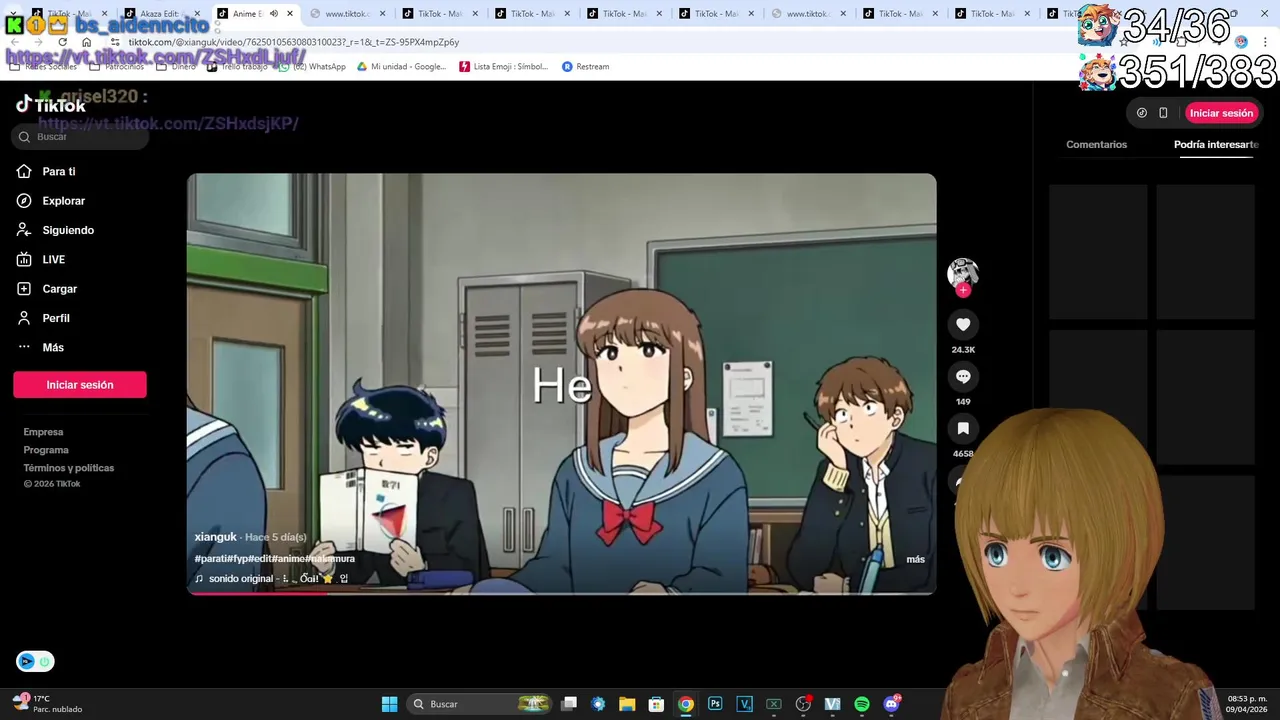The height and width of the screenshot is (720, 1280).
Task: Focus the TikTok Buscar search field
Action: (x=81, y=137)
